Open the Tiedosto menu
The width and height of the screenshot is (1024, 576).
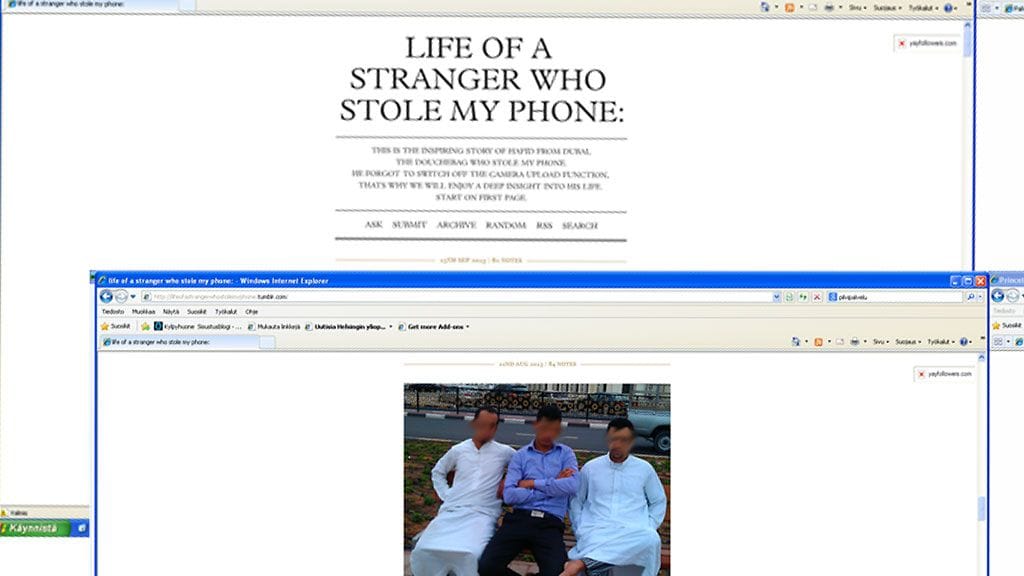click(x=112, y=311)
